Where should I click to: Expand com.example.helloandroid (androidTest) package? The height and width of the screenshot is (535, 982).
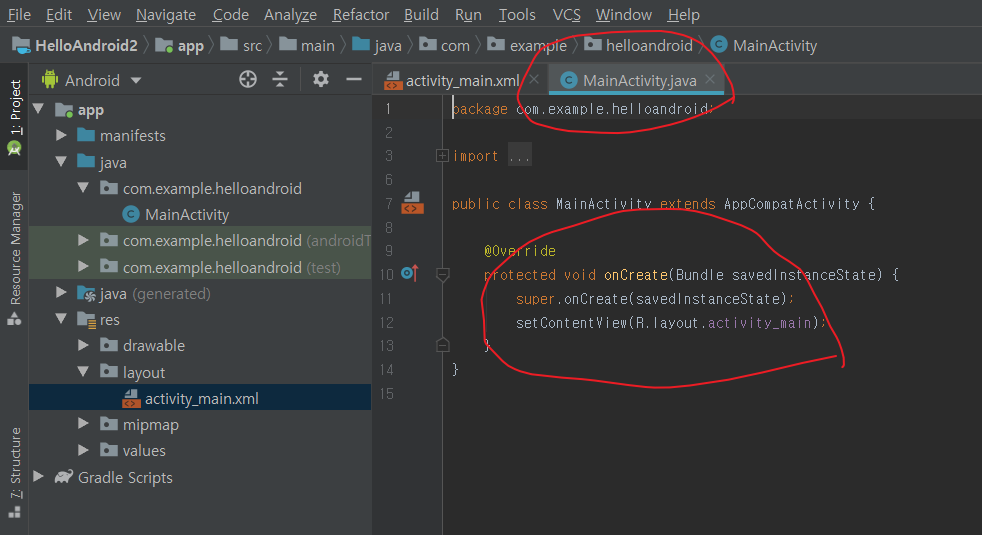tap(83, 240)
